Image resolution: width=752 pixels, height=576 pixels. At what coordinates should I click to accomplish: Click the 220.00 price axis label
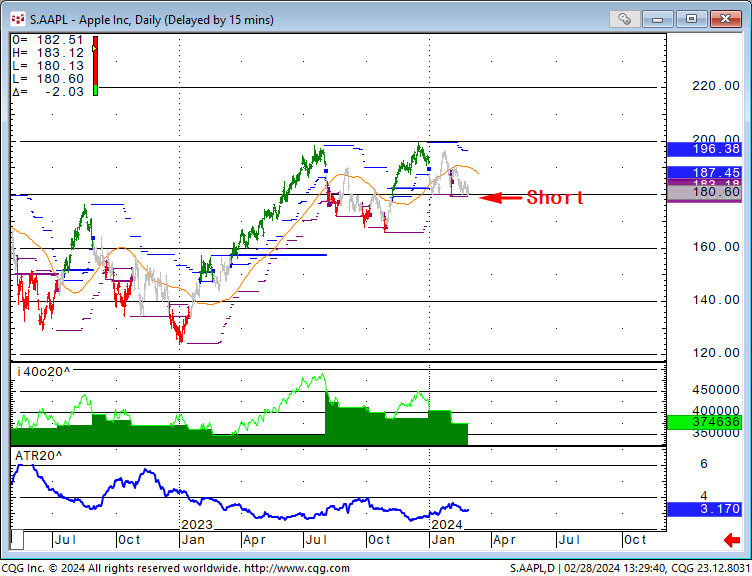coord(716,86)
